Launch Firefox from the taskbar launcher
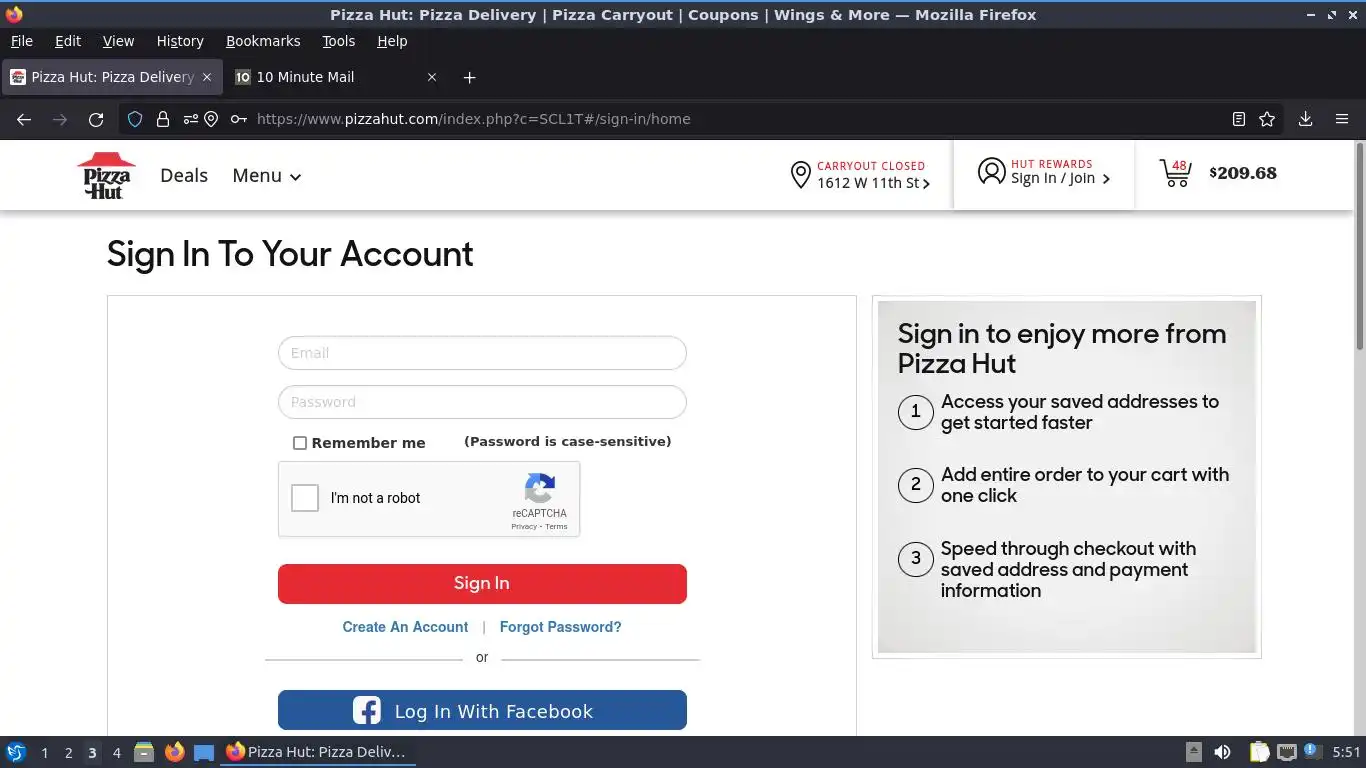Viewport: 1366px width, 768px height. 175,752
